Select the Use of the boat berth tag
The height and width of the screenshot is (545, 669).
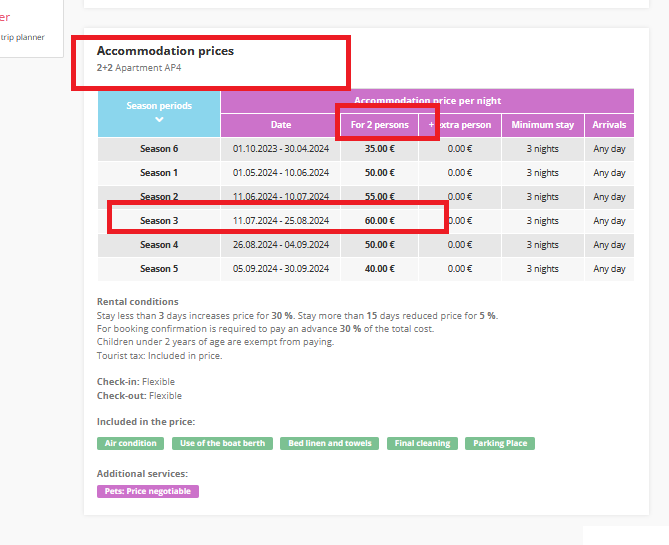(222, 443)
